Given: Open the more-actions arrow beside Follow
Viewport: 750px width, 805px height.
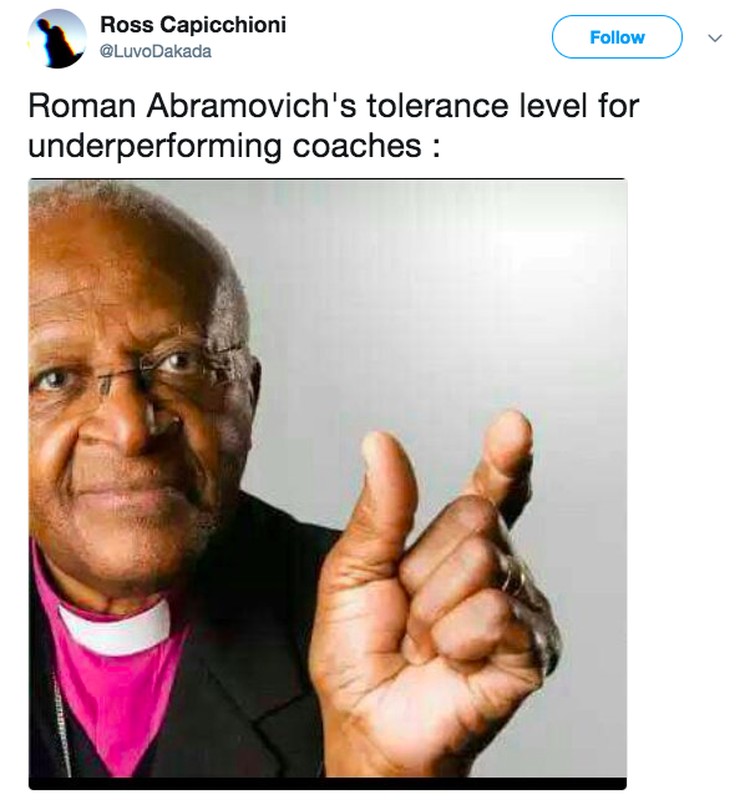Looking at the screenshot, I should [715, 38].
